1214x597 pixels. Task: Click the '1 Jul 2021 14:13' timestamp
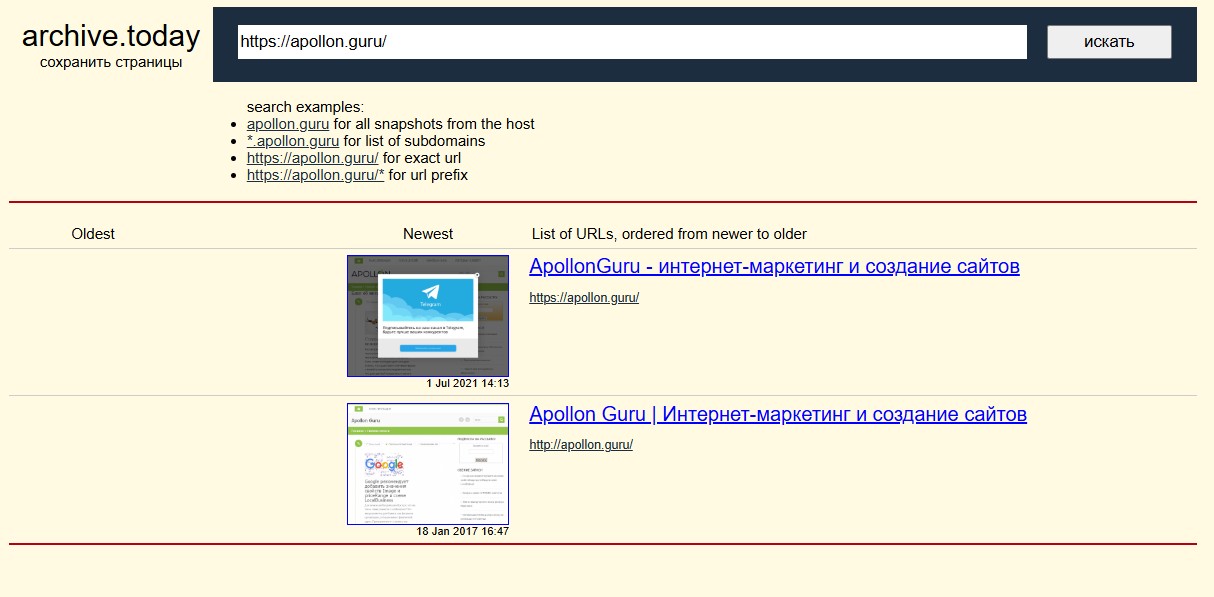coord(467,384)
